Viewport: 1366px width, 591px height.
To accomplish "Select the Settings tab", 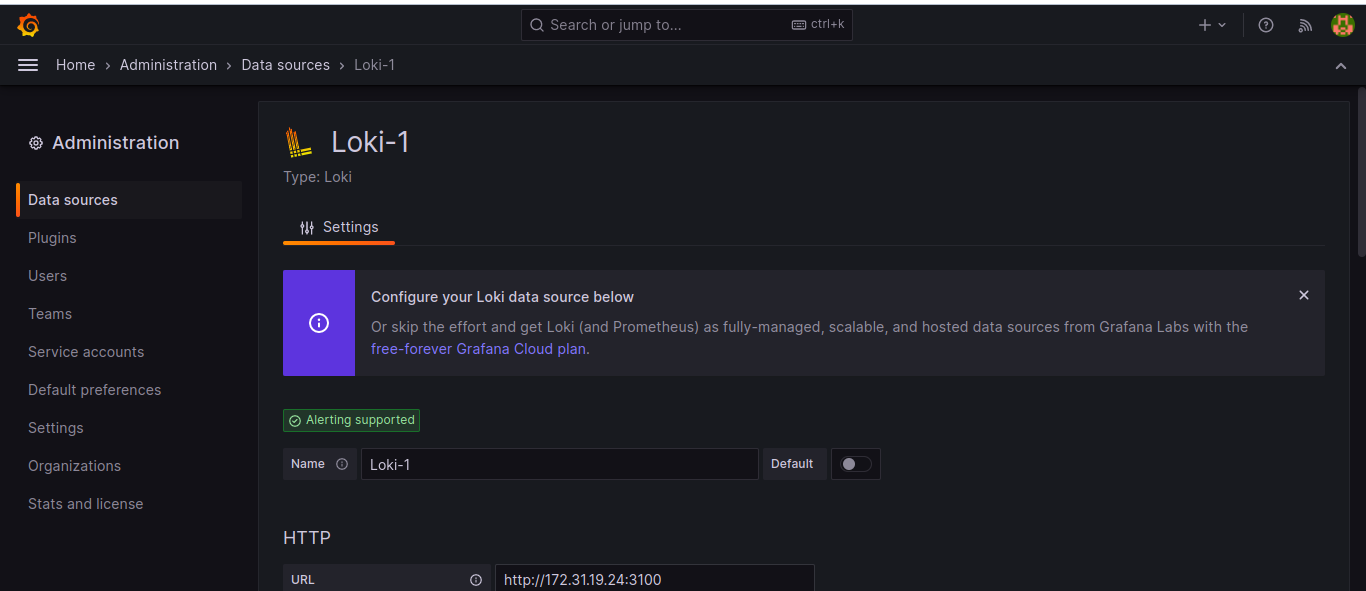I will click(339, 227).
